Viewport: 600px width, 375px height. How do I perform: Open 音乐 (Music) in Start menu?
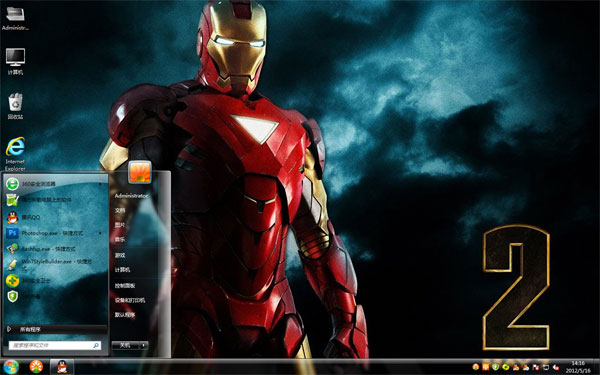(x=120, y=240)
